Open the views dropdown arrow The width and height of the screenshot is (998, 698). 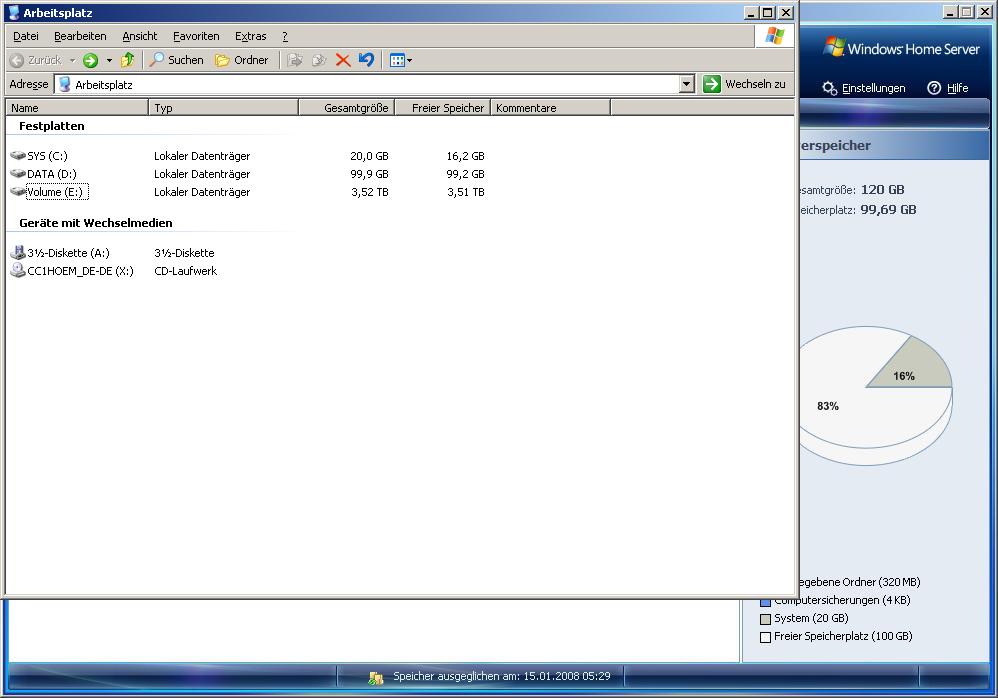tap(409, 60)
